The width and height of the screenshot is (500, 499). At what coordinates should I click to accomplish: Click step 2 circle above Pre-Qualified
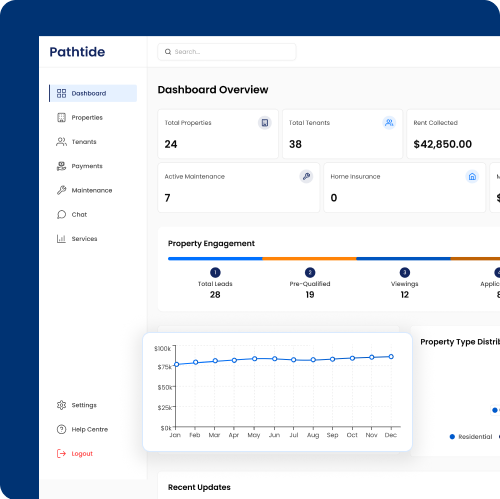pyautogui.click(x=310, y=272)
